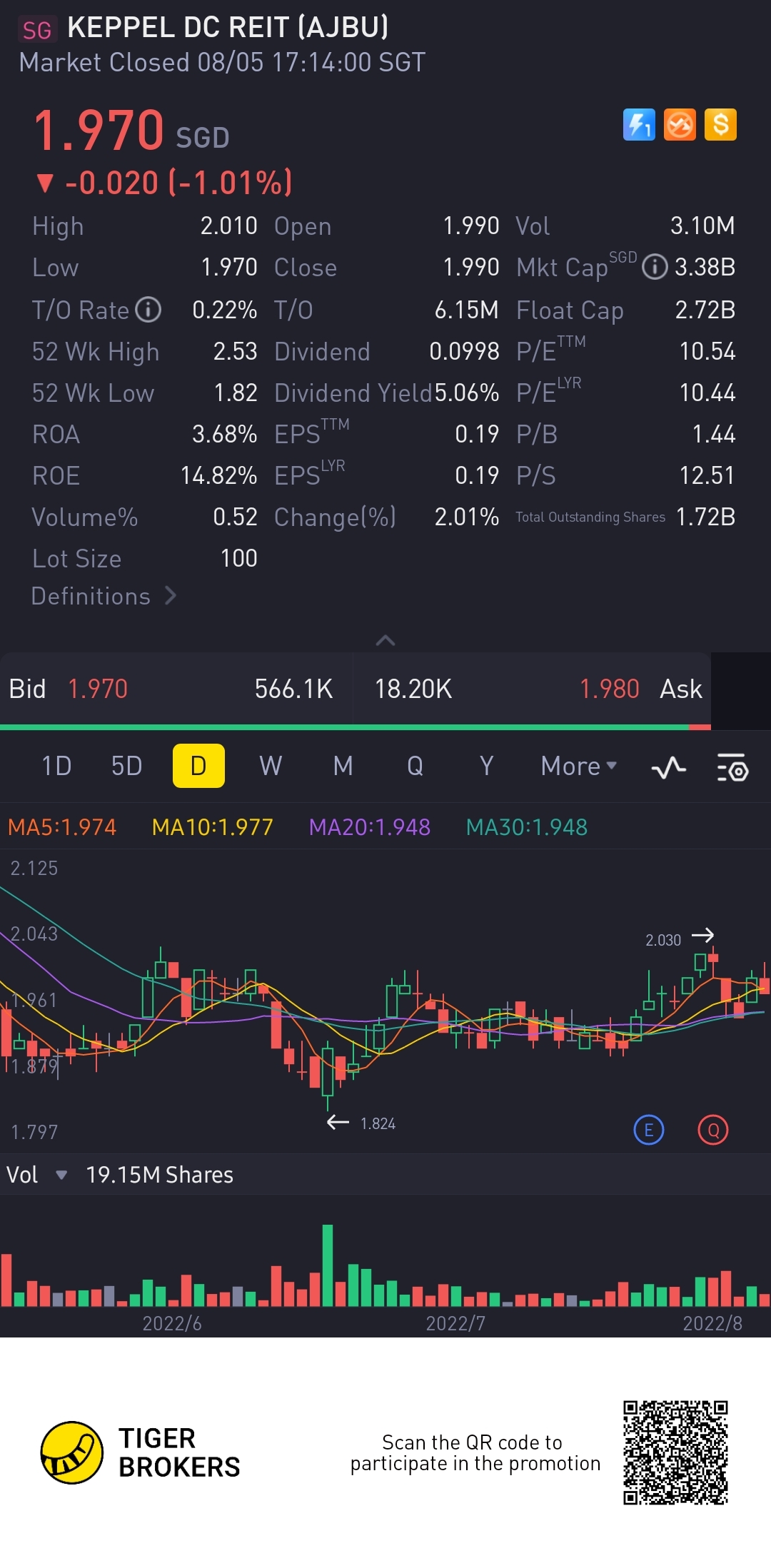This screenshot has width=771, height=1568.
Task: Open the Mkt Cap info tooltip
Action: point(655,267)
